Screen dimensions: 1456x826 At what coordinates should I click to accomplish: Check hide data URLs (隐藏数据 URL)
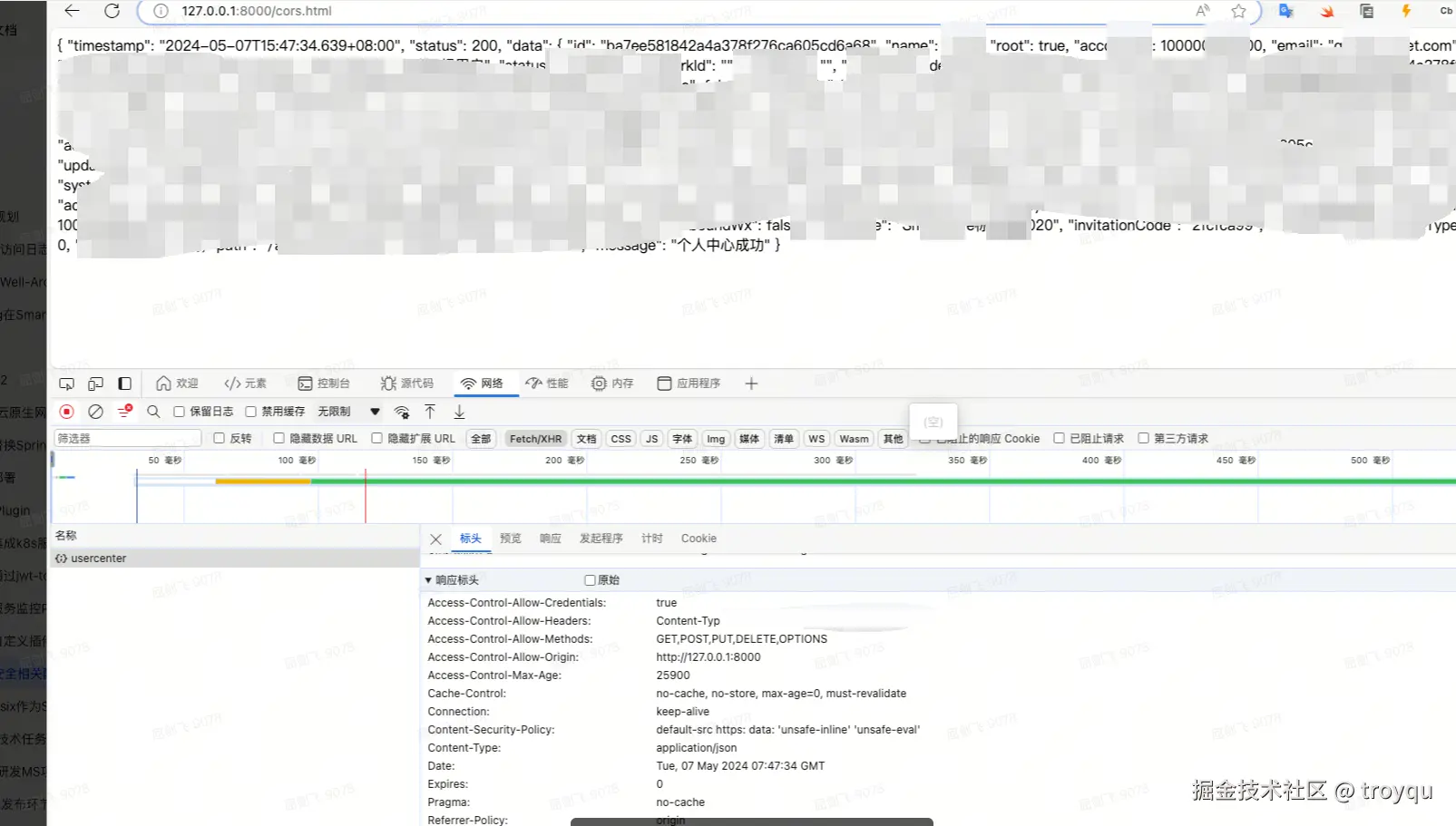point(278,438)
